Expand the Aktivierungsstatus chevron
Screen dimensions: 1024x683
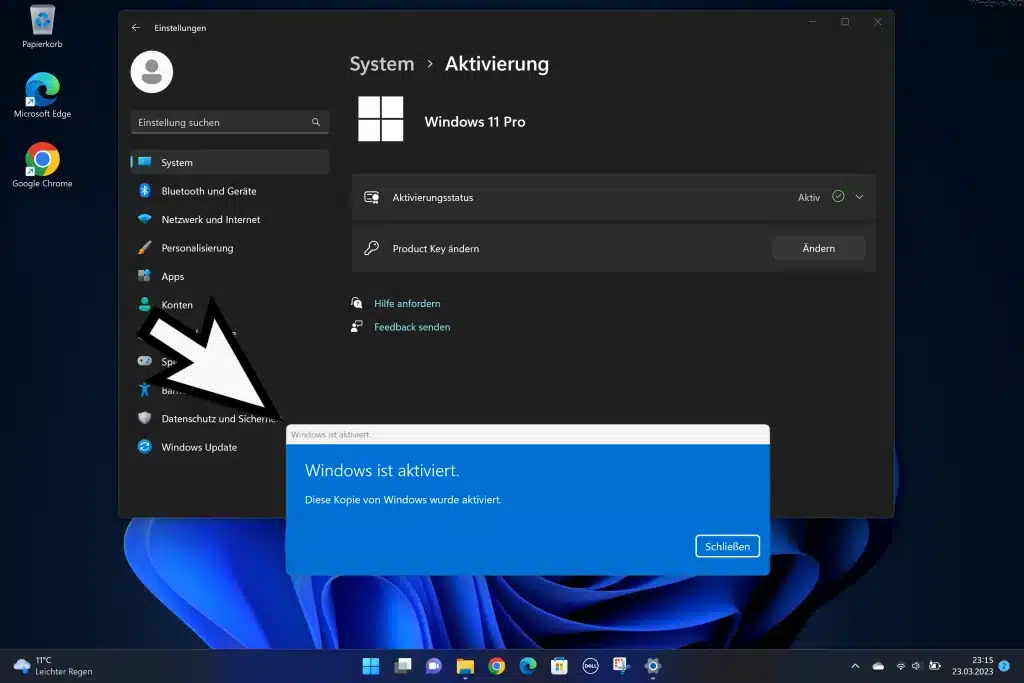(x=859, y=197)
